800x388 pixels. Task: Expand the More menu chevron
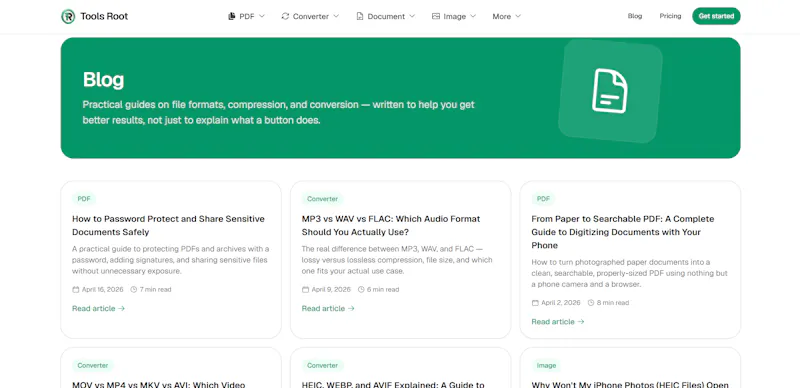coord(518,16)
